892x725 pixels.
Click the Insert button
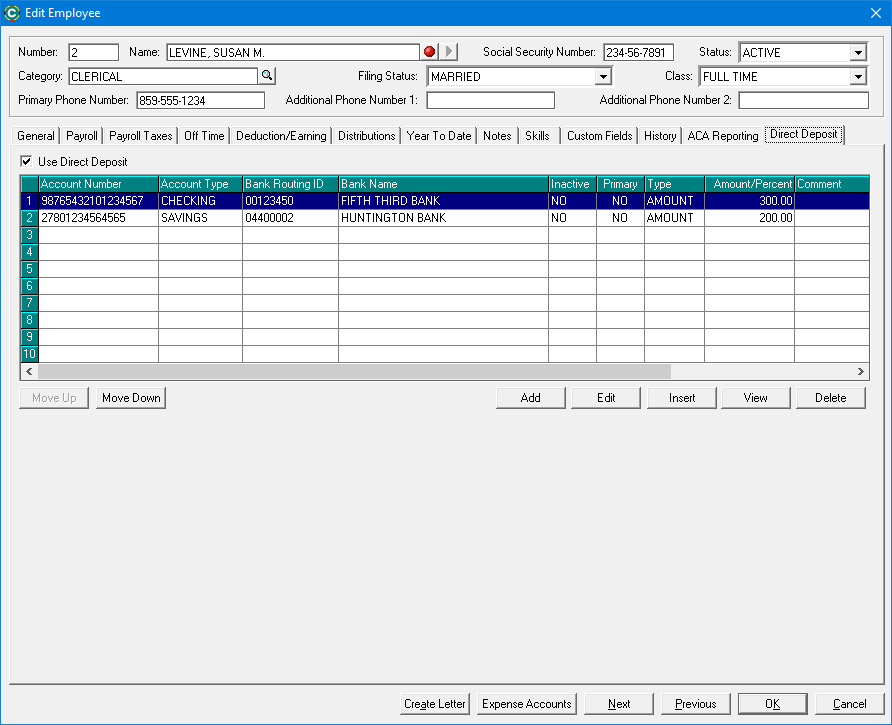[x=682, y=398]
